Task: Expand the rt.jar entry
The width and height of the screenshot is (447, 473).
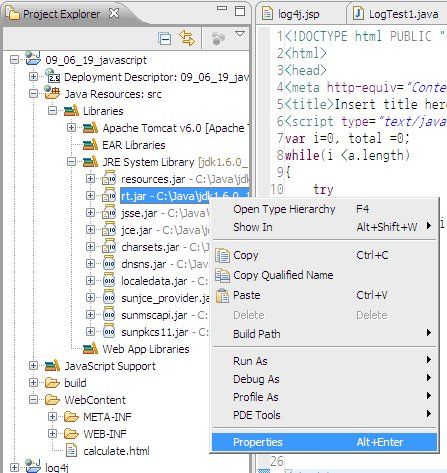Action: pos(90,196)
